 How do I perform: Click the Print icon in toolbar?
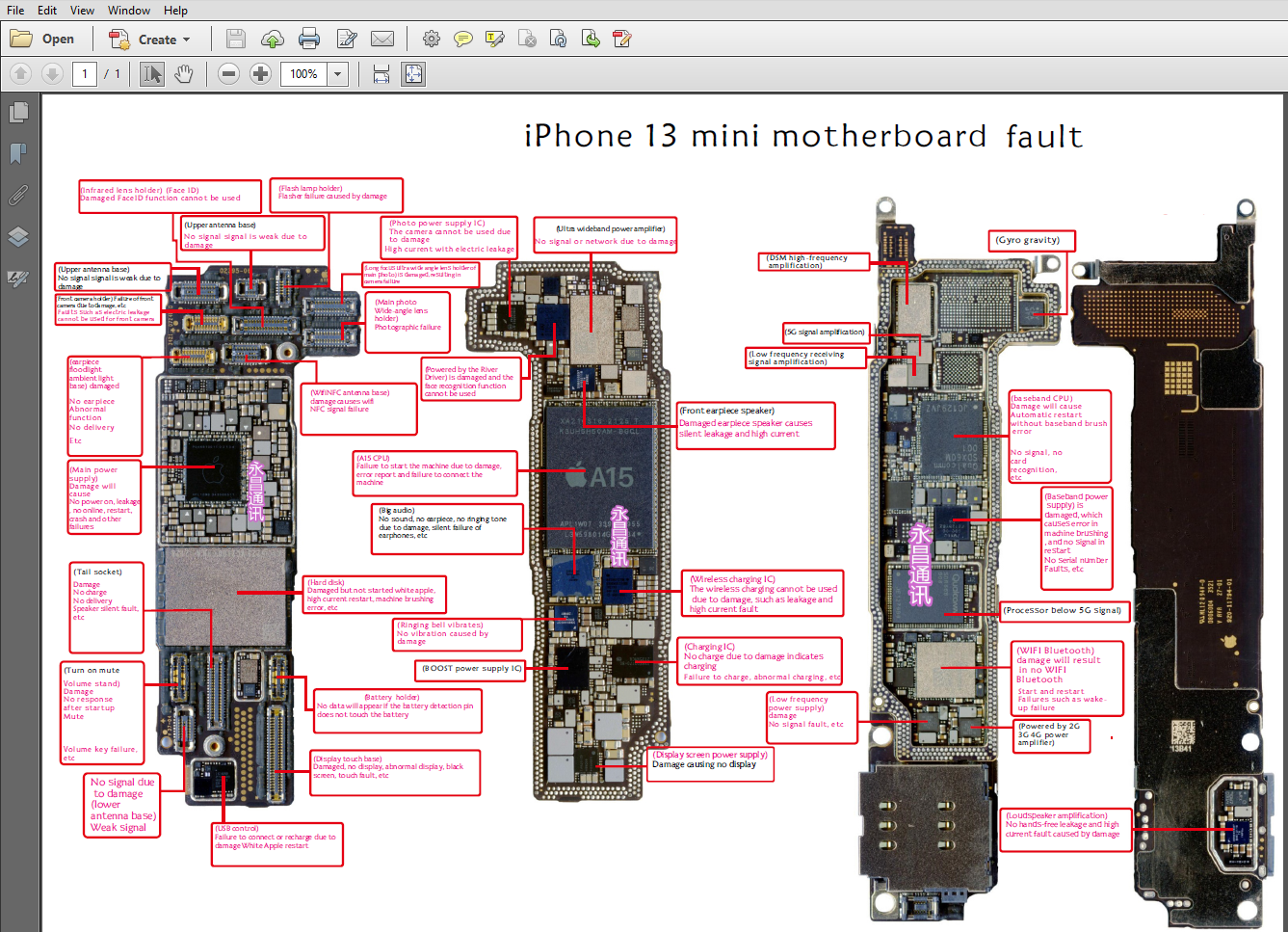pos(309,40)
